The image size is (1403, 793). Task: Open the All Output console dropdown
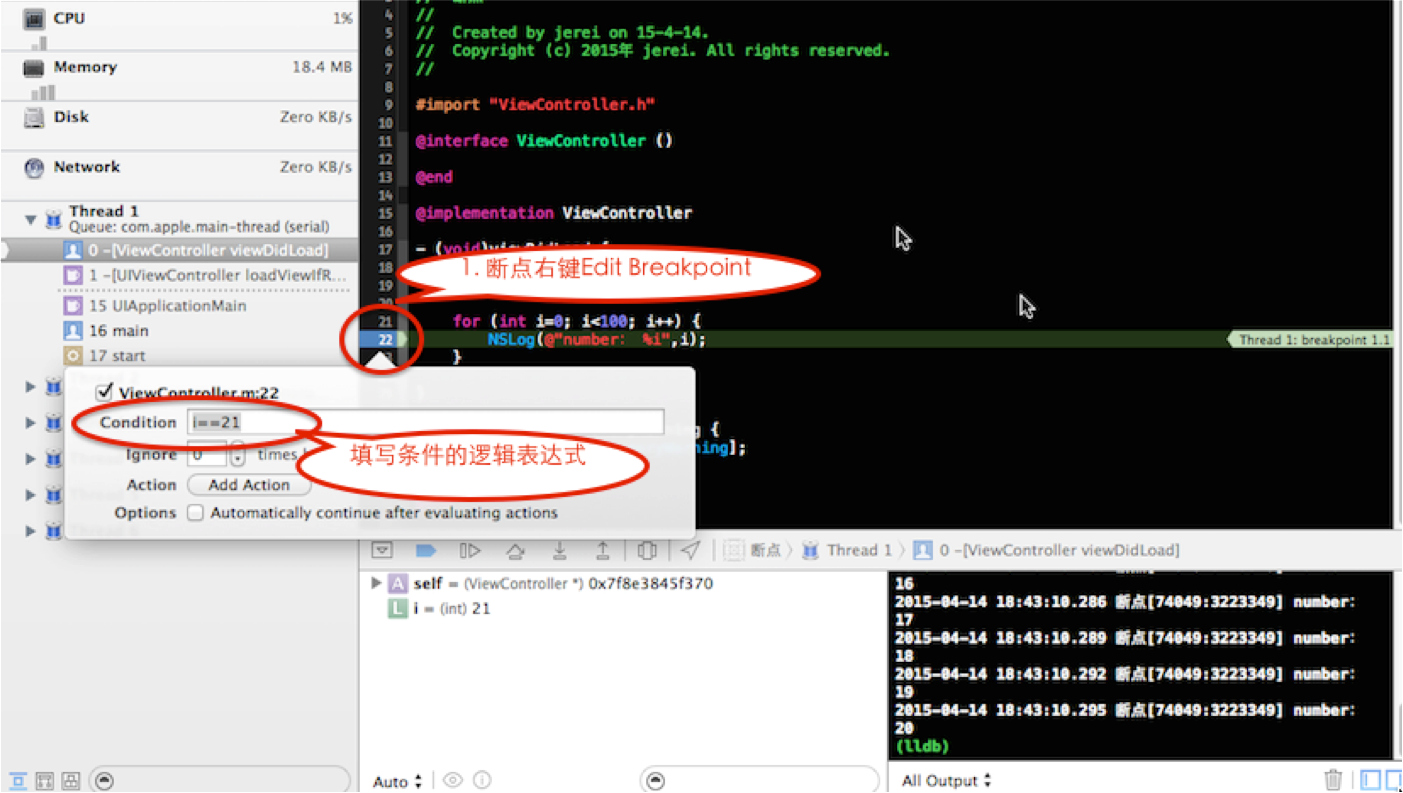946,781
